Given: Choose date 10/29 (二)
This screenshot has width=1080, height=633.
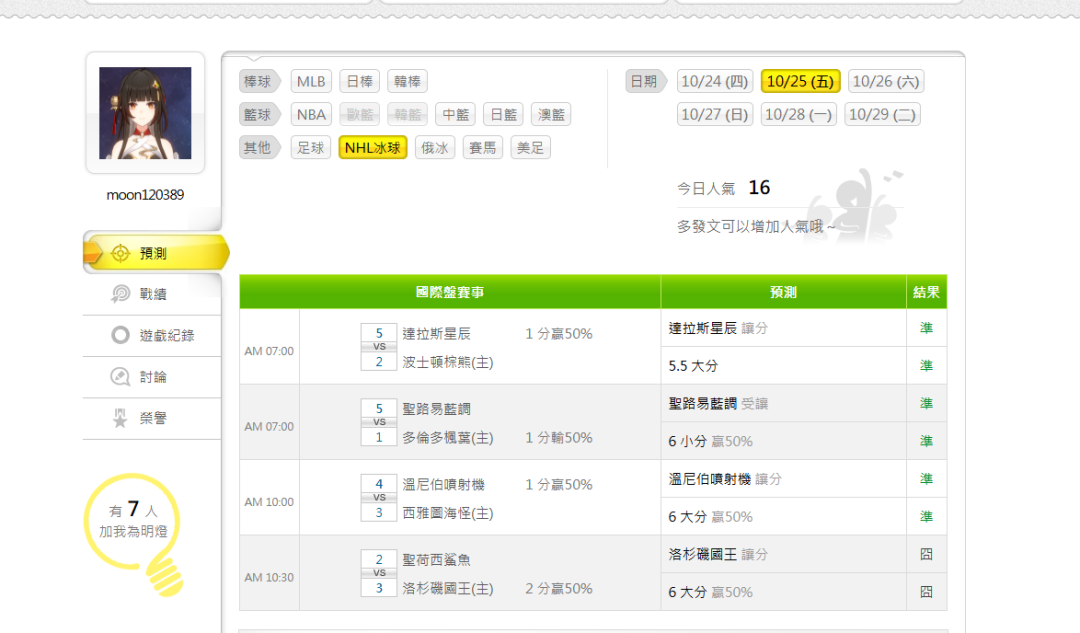Looking at the screenshot, I should (x=882, y=114).
